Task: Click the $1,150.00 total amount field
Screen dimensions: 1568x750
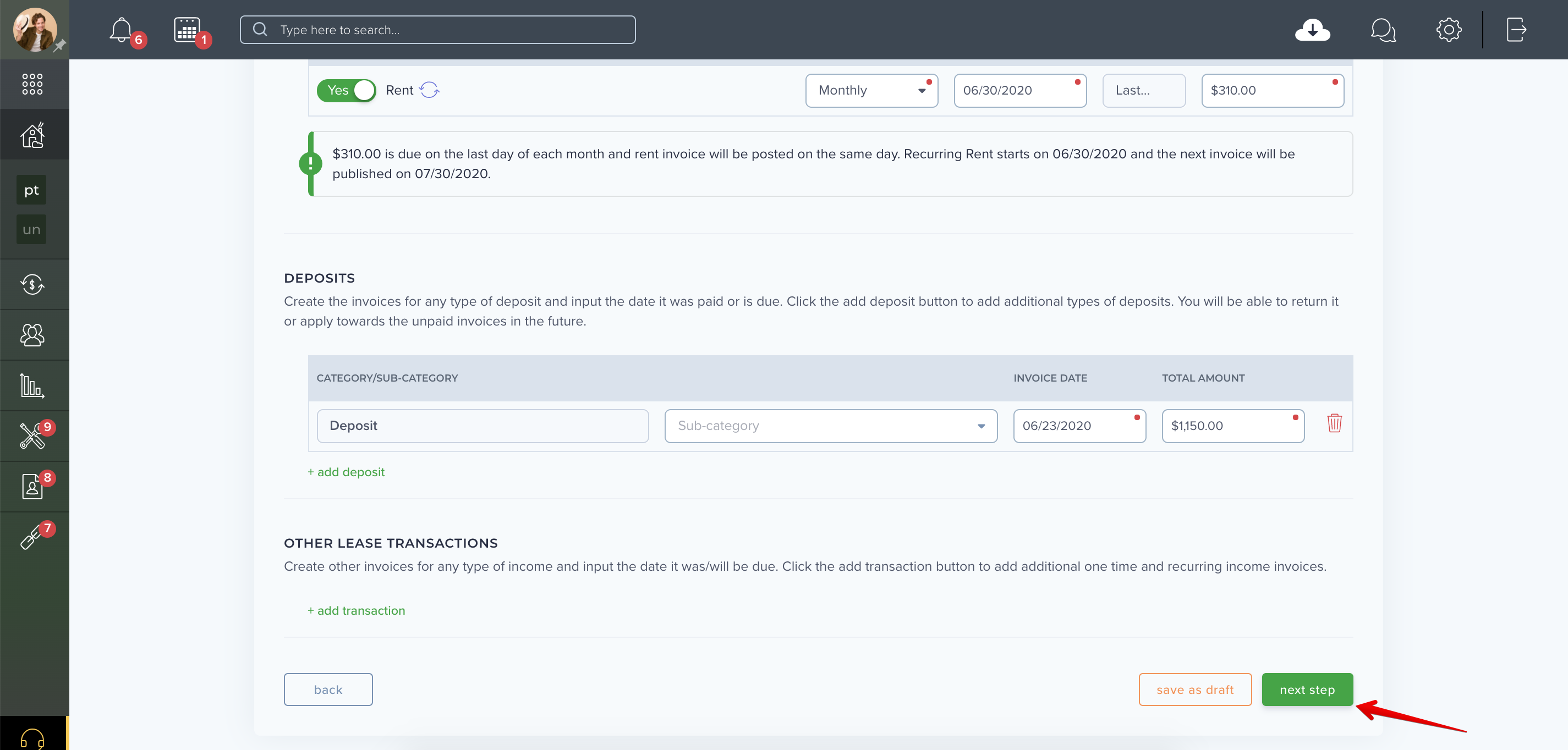Action: tap(1233, 426)
